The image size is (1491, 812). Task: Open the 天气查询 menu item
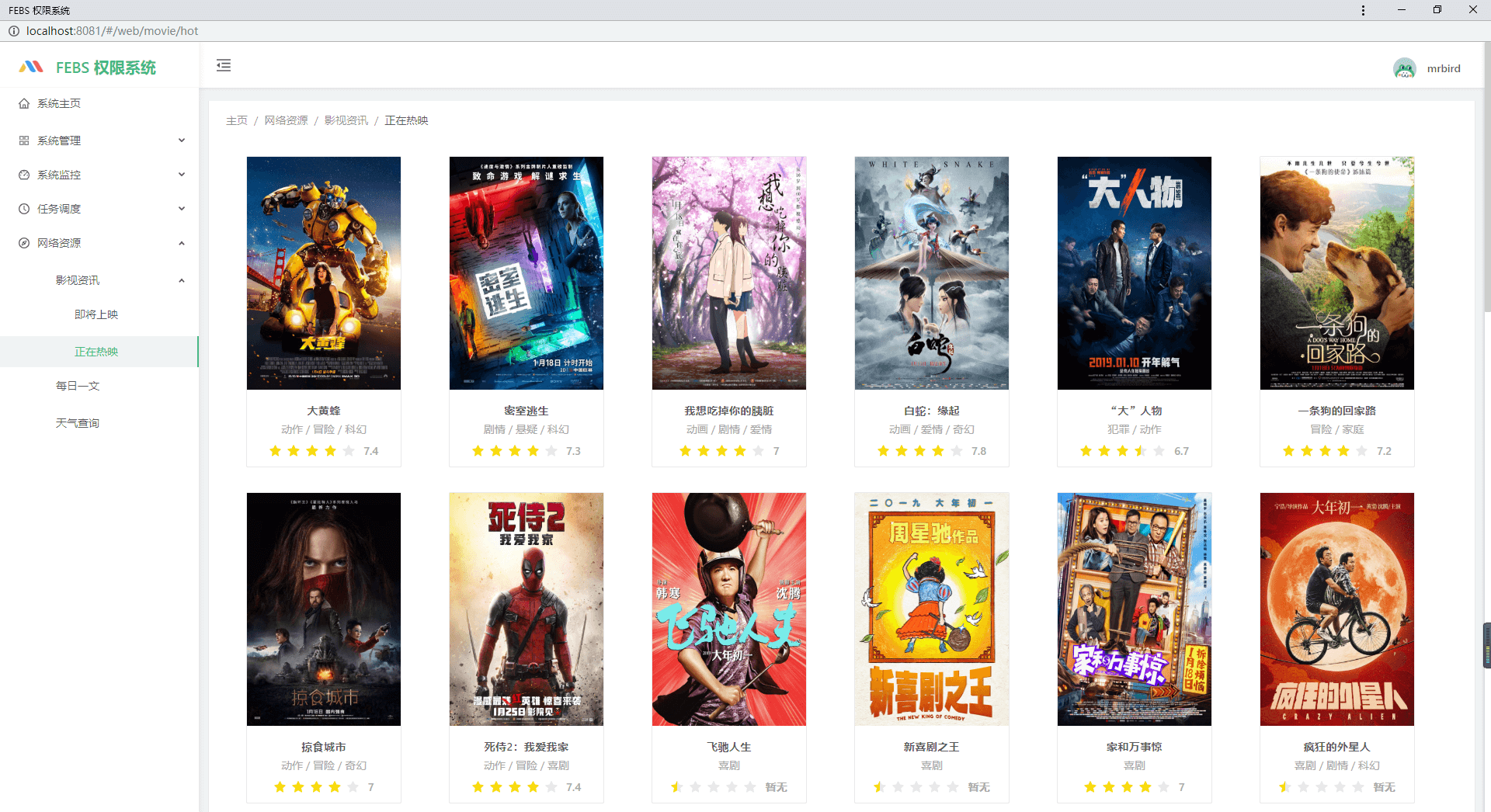click(99, 423)
